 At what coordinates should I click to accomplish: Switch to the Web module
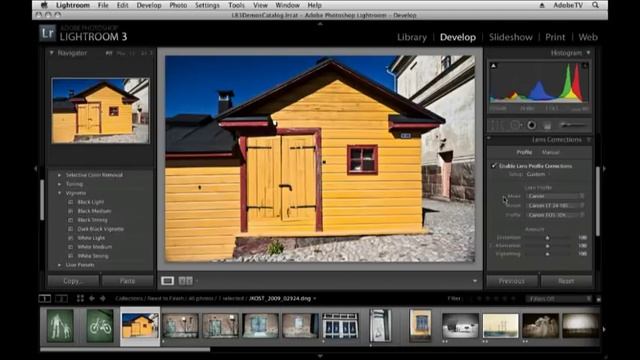pyautogui.click(x=588, y=37)
